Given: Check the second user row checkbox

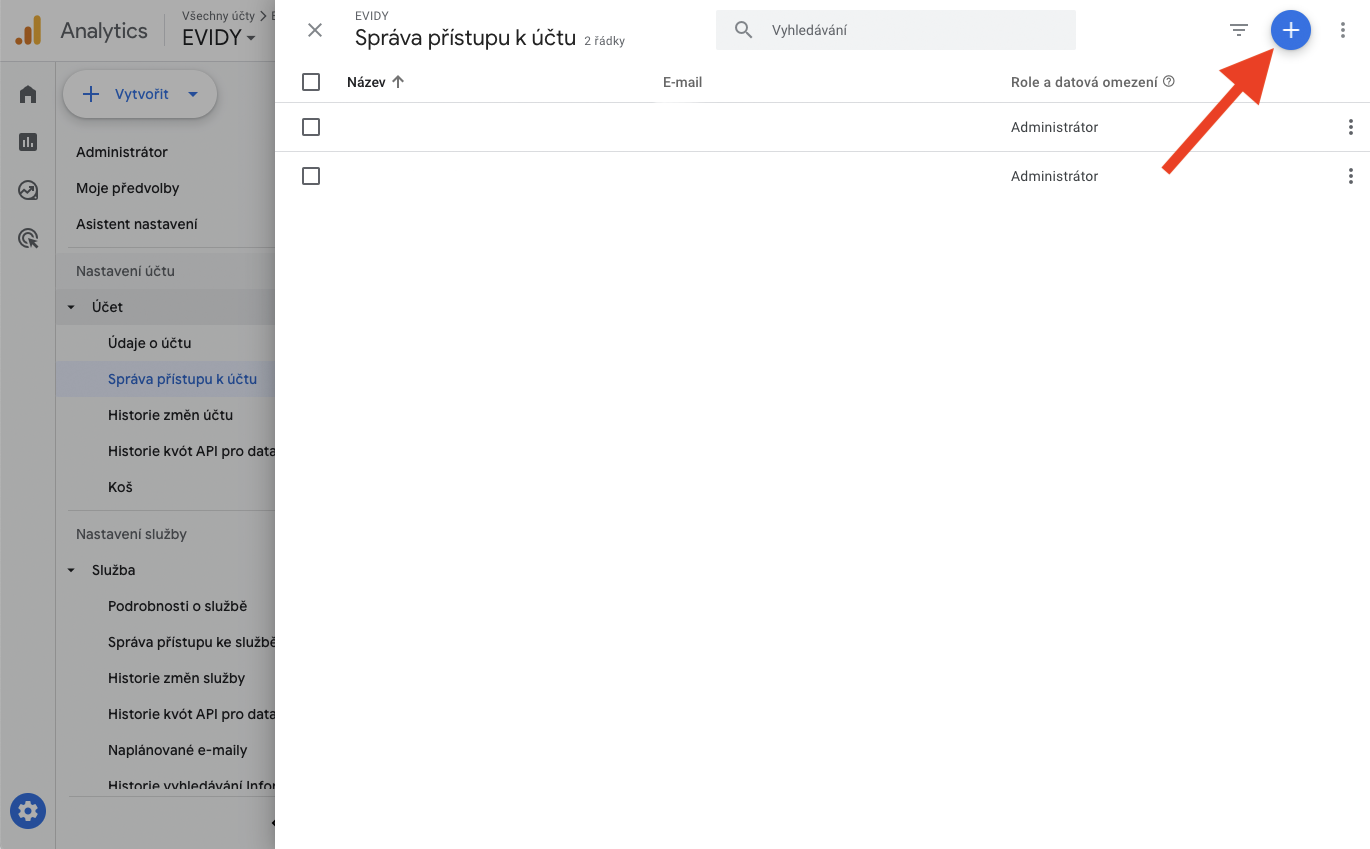Looking at the screenshot, I should tap(311, 176).
